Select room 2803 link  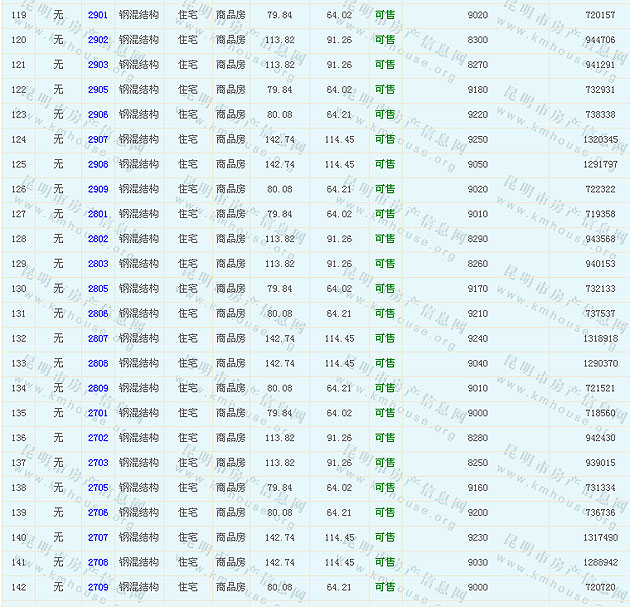tap(97, 264)
